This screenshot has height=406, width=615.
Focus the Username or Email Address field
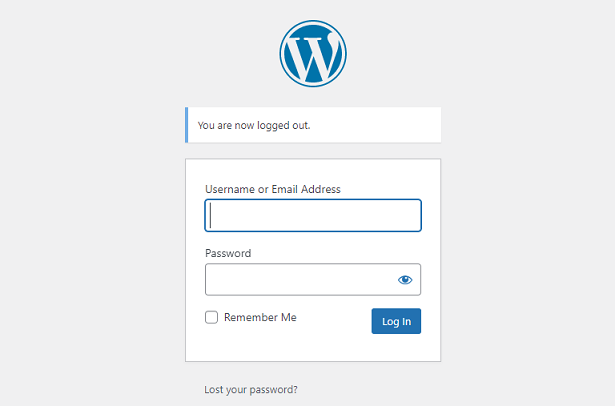click(x=313, y=215)
